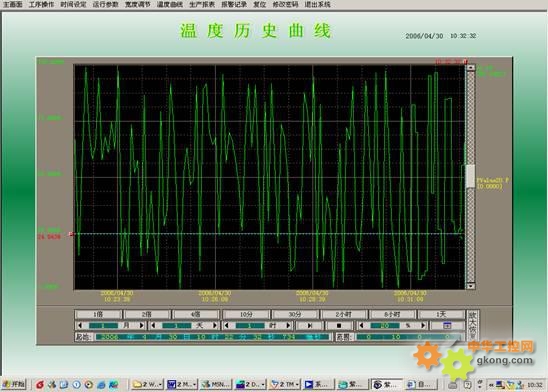Switch to the 自... taskbar window

[421, 385]
